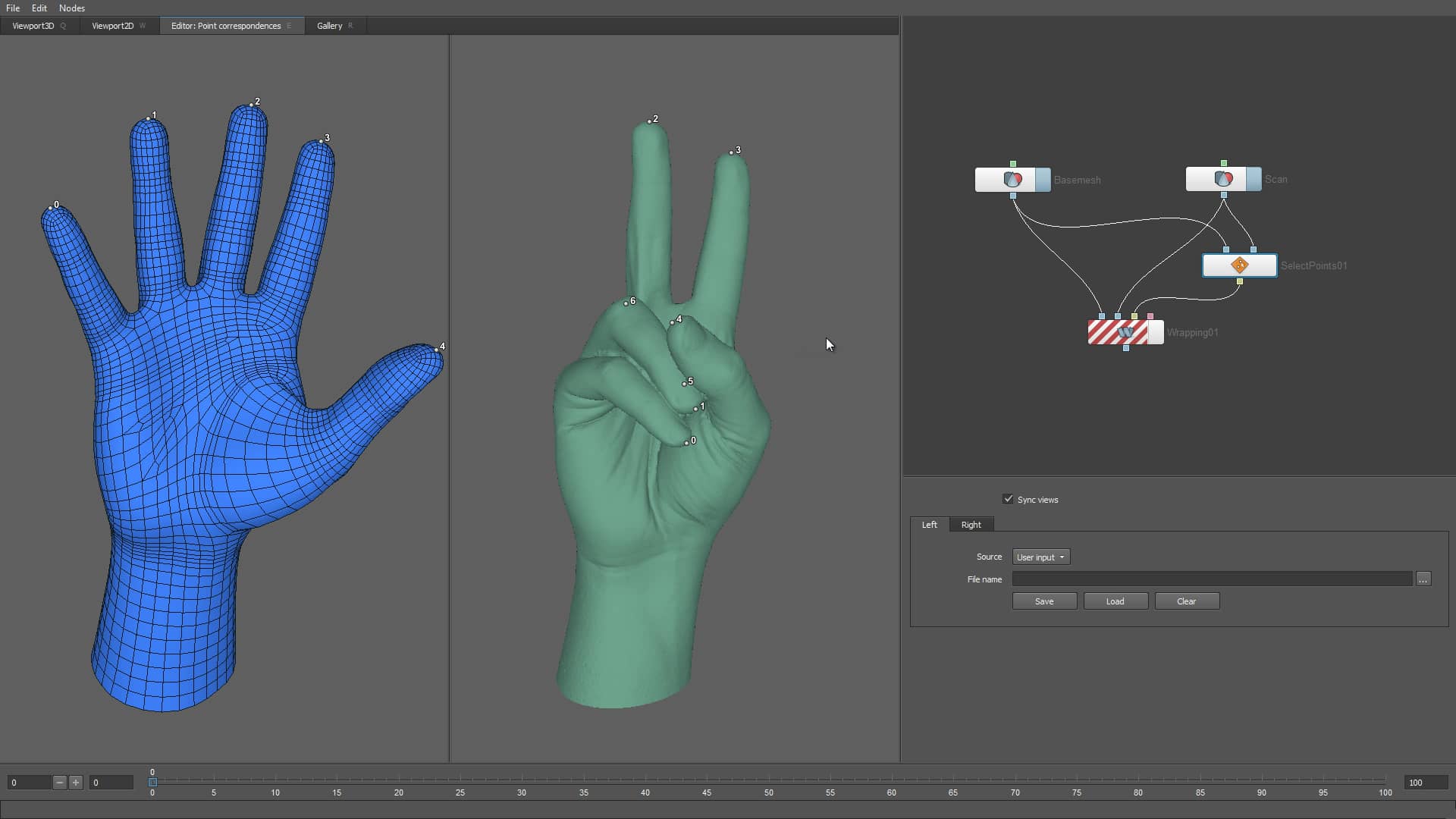The image size is (1456, 819).
Task: Open the File menu
Action: coord(12,8)
